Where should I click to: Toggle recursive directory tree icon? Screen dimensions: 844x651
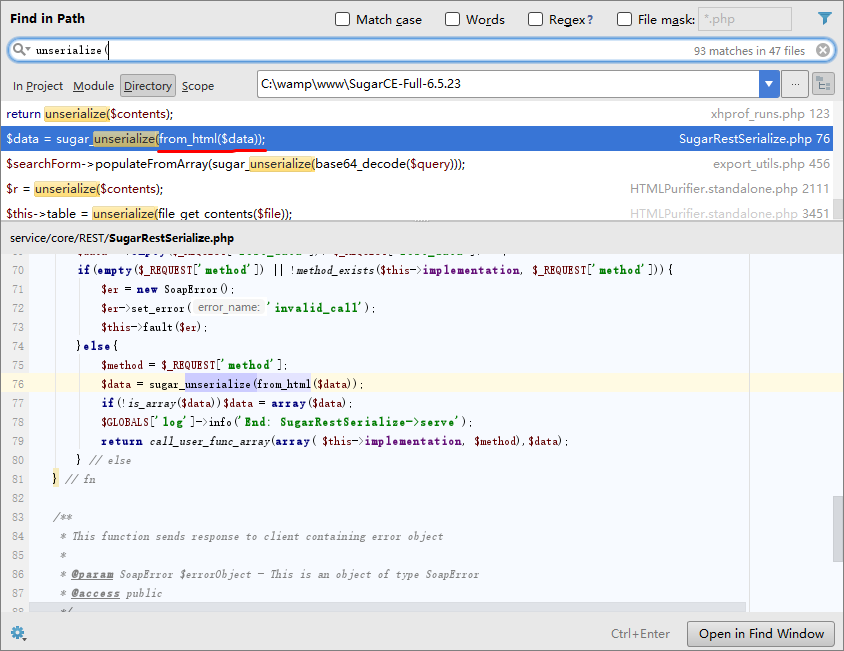(x=823, y=85)
